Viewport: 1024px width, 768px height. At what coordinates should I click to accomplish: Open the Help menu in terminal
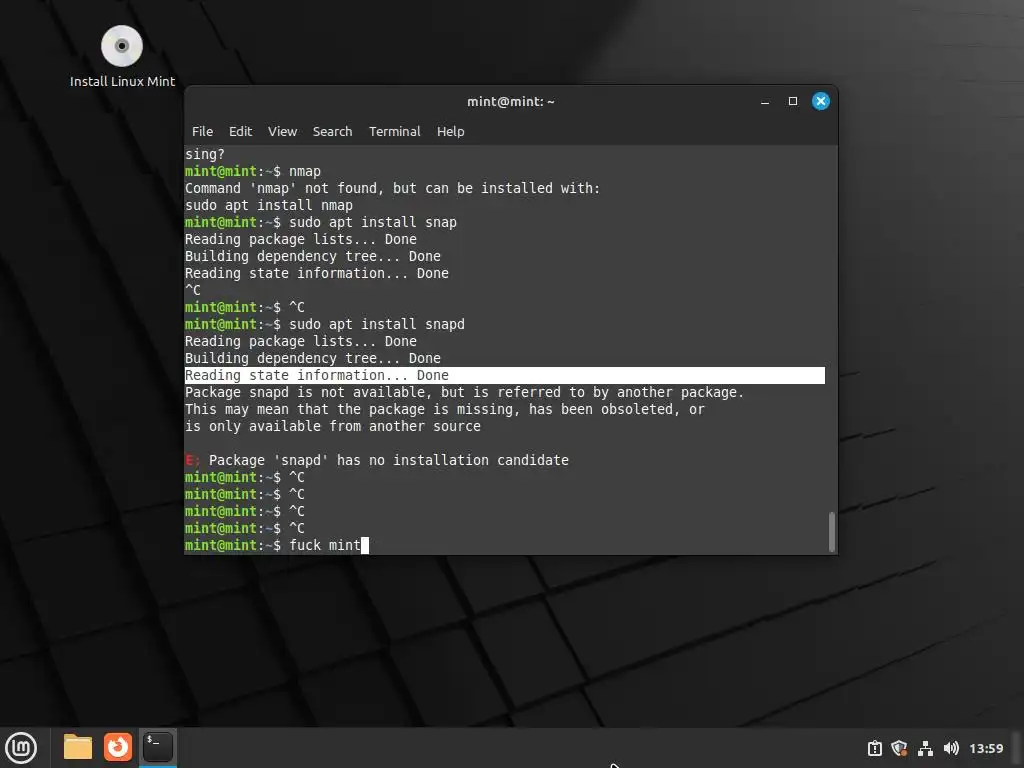[x=451, y=131]
